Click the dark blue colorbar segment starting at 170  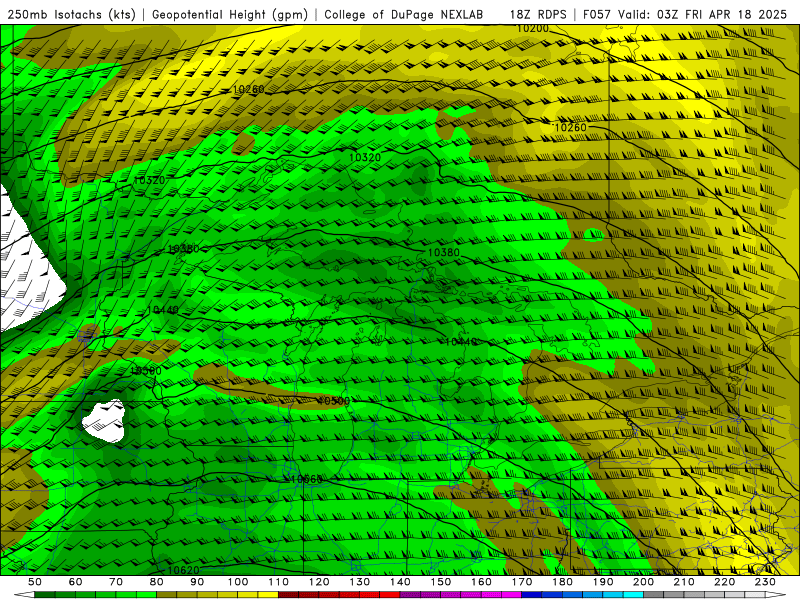[x=532, y=595]
